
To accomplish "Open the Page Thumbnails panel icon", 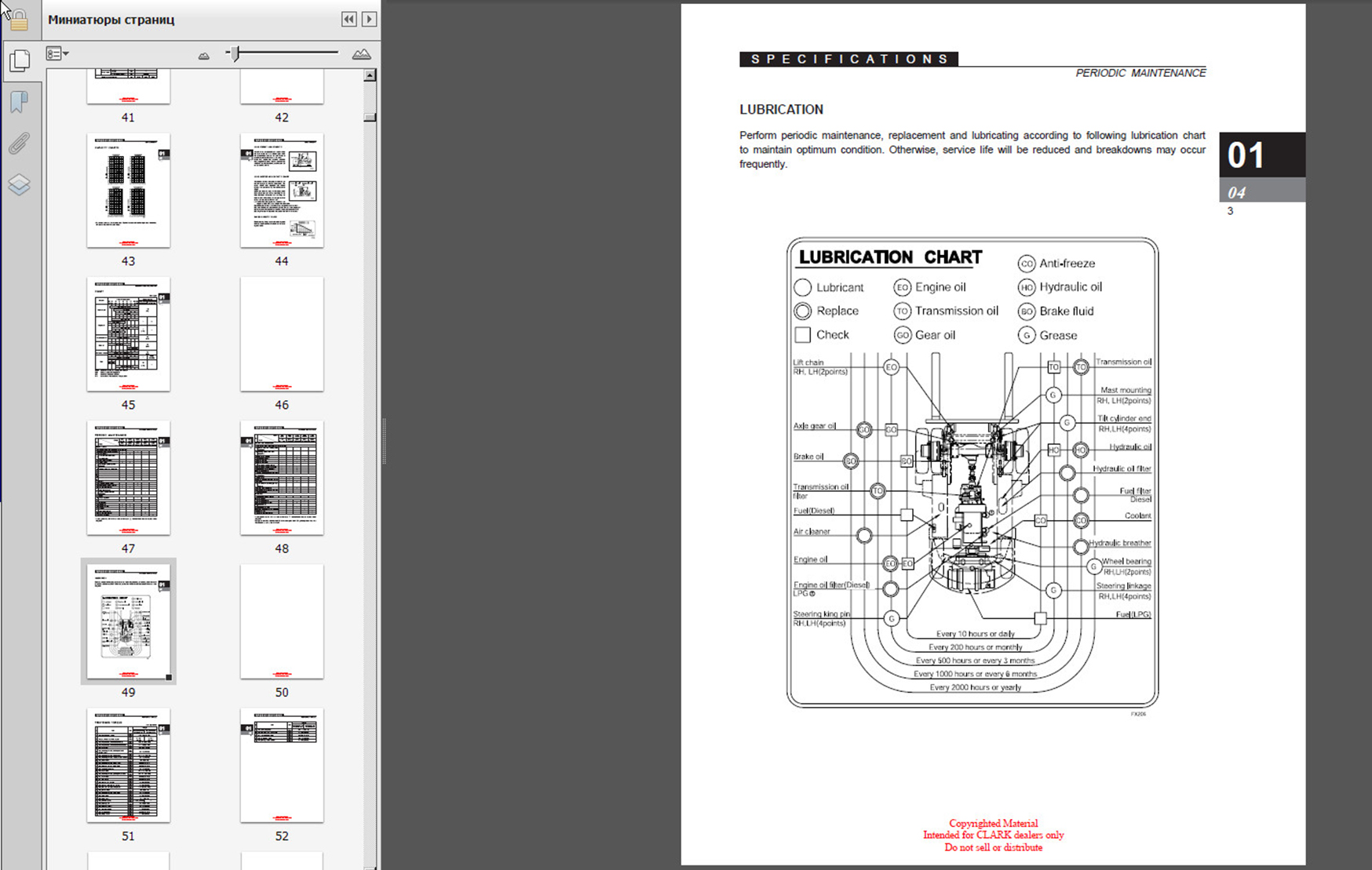I will 20,61.
